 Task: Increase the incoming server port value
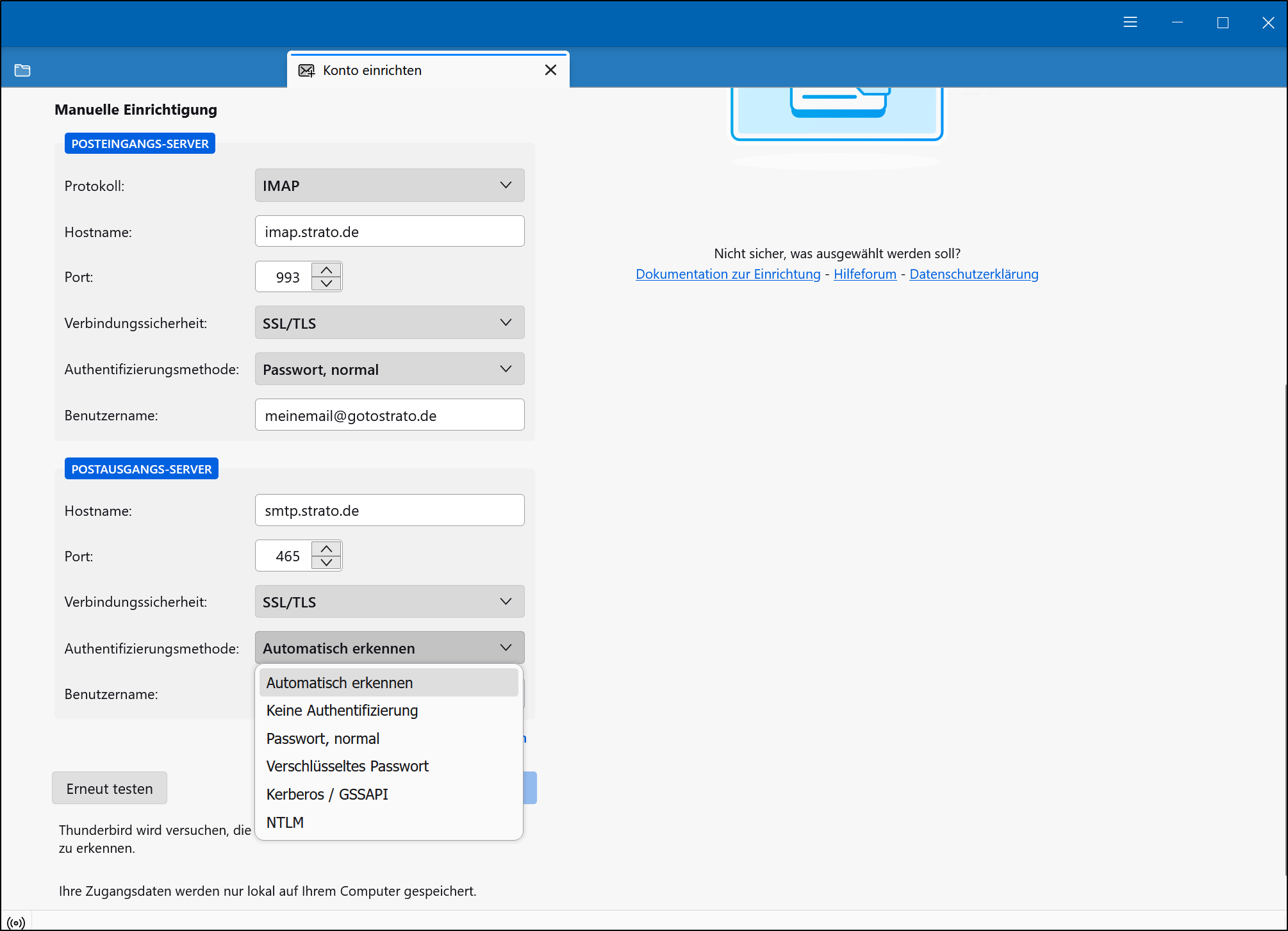click(x=327, y=270)
